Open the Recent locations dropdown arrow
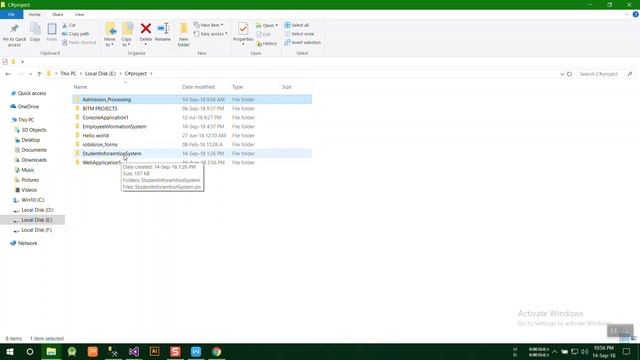 coord(30,74)
